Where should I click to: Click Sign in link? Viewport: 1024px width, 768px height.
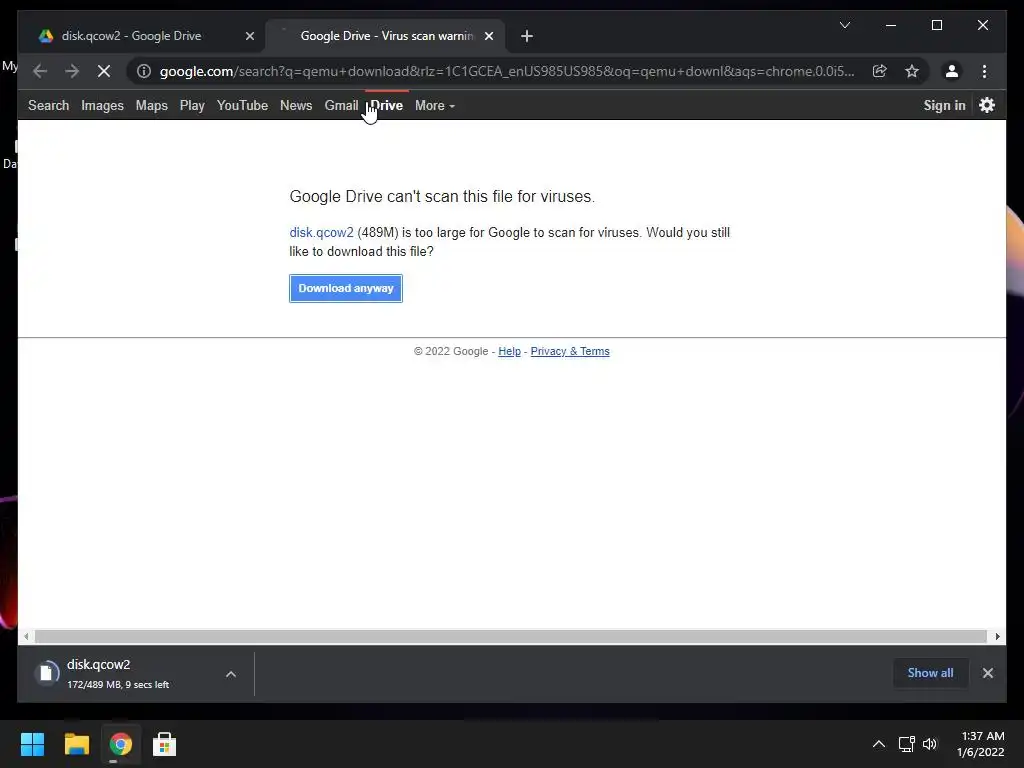(944, 105)
